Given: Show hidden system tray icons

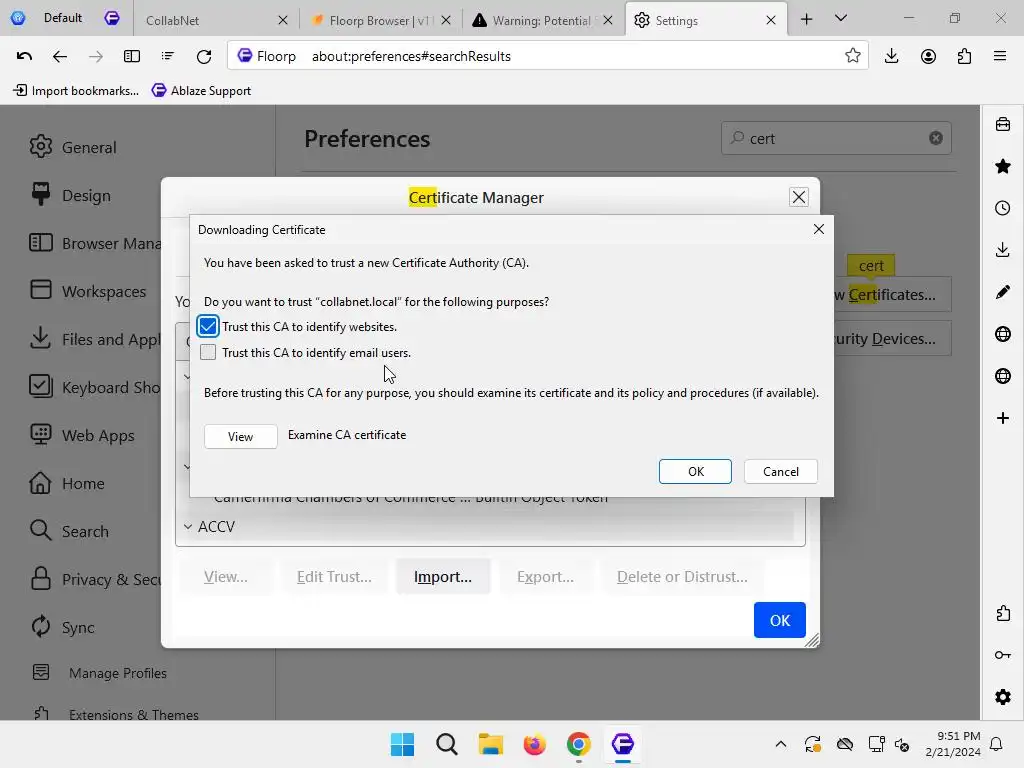Looking at the screenshot, I should [780, 744].
